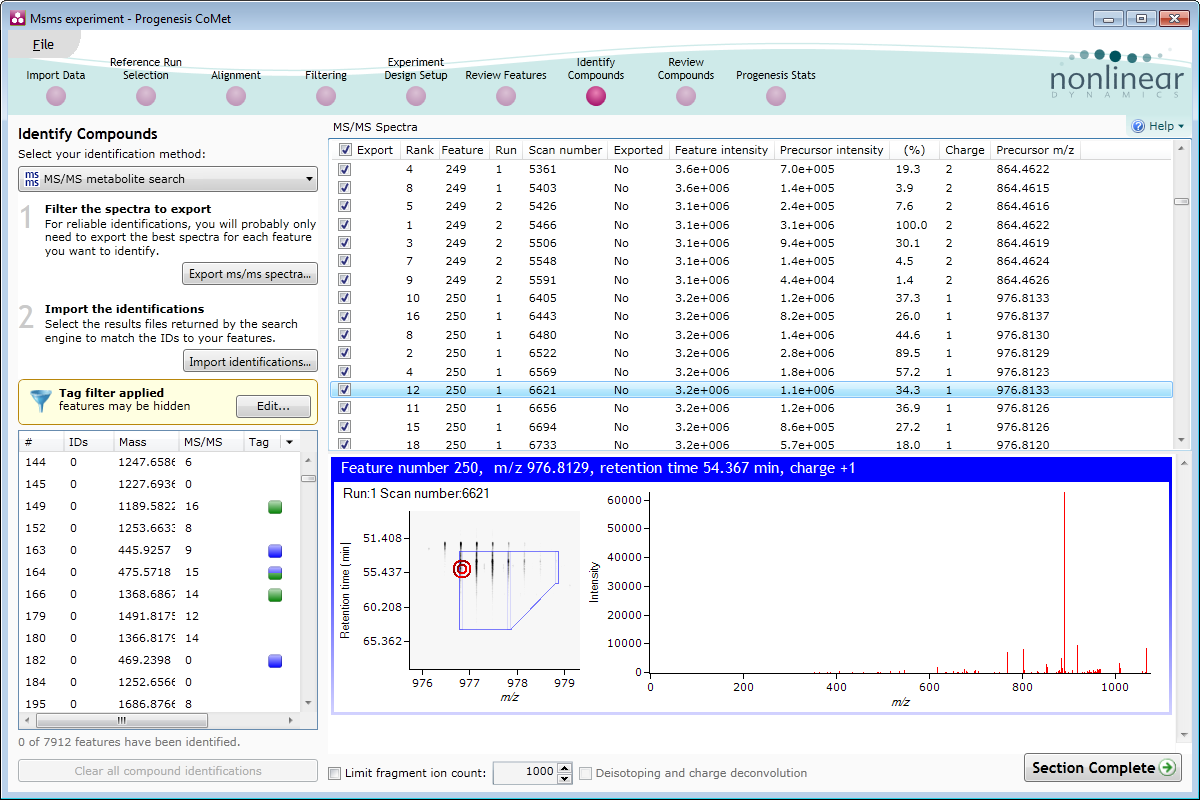Click the Import Data workflow step circle

click(56, 96)
